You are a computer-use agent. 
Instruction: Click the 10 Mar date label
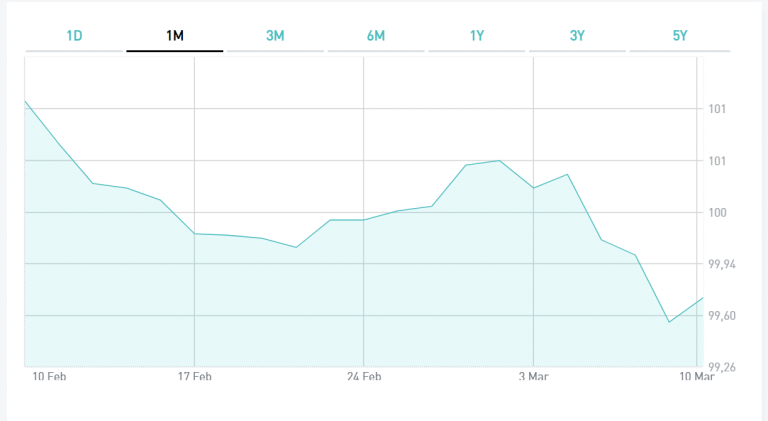(x=696, y=376)
